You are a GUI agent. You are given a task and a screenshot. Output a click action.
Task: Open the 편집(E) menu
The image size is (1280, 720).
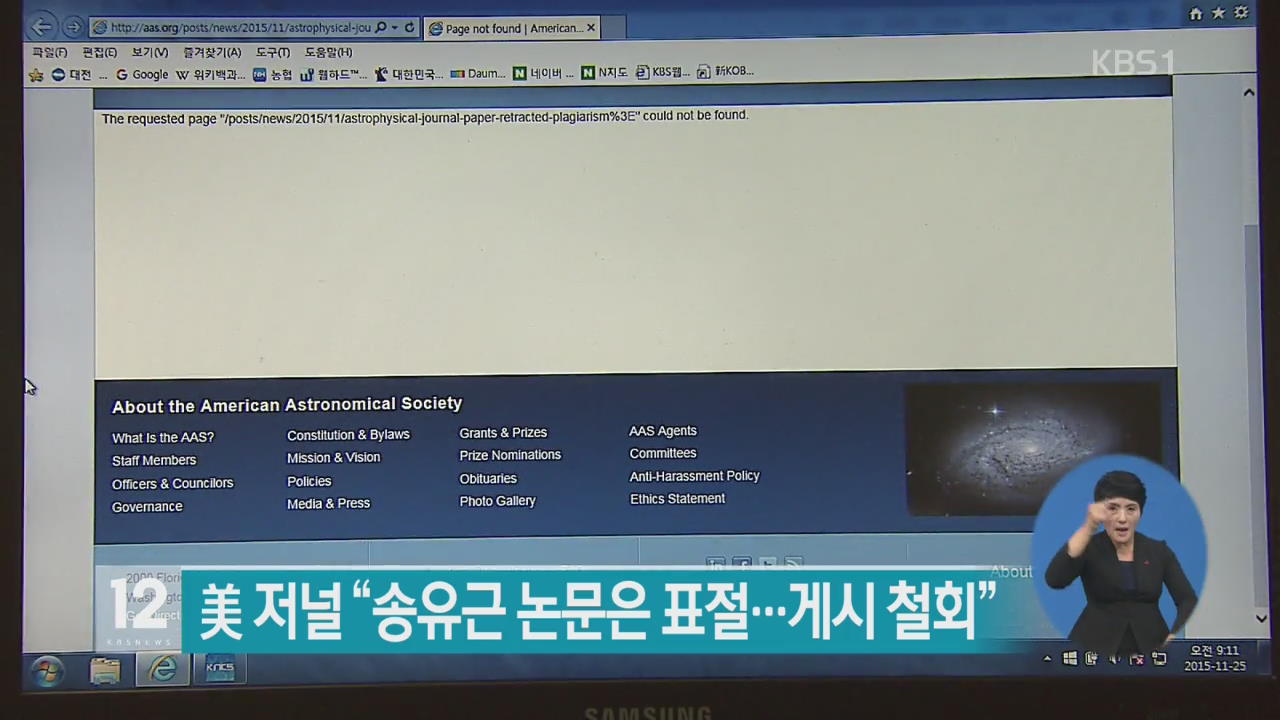click(99, 52)
